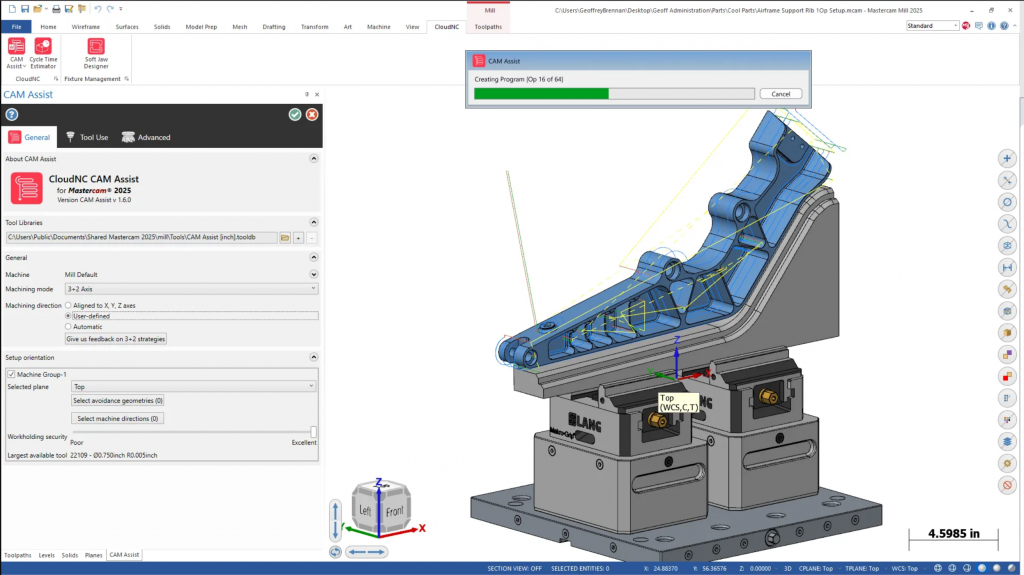The width and height of the screenshot is (1024, 575).
Task: Click the horizontal rotate arrows below the view cube
Action: [366, 552]
